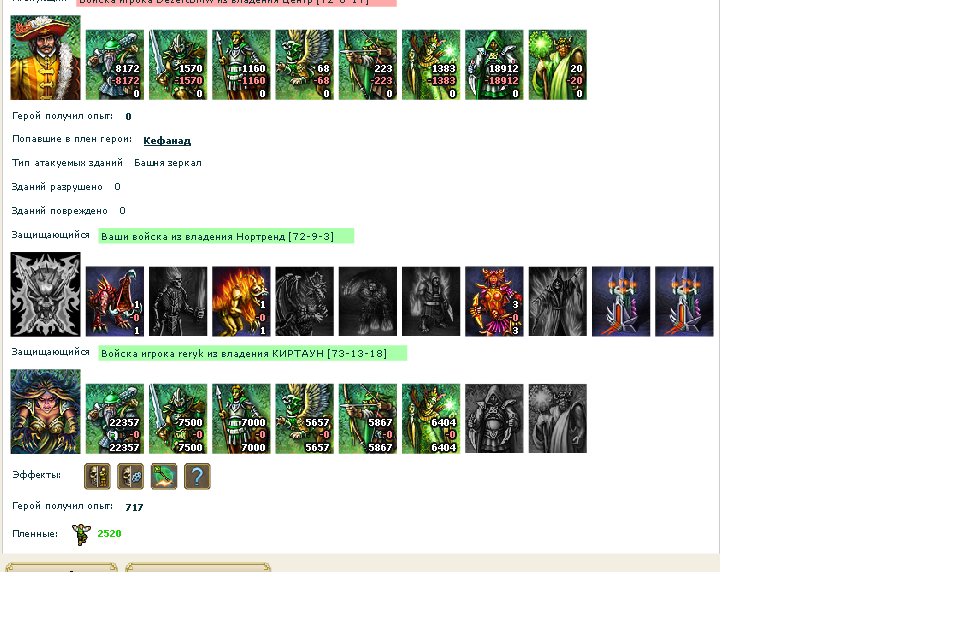962x634 pixels.
Task: Select the attacker dwarf unit showing 8172
Action: pos(115,65)
